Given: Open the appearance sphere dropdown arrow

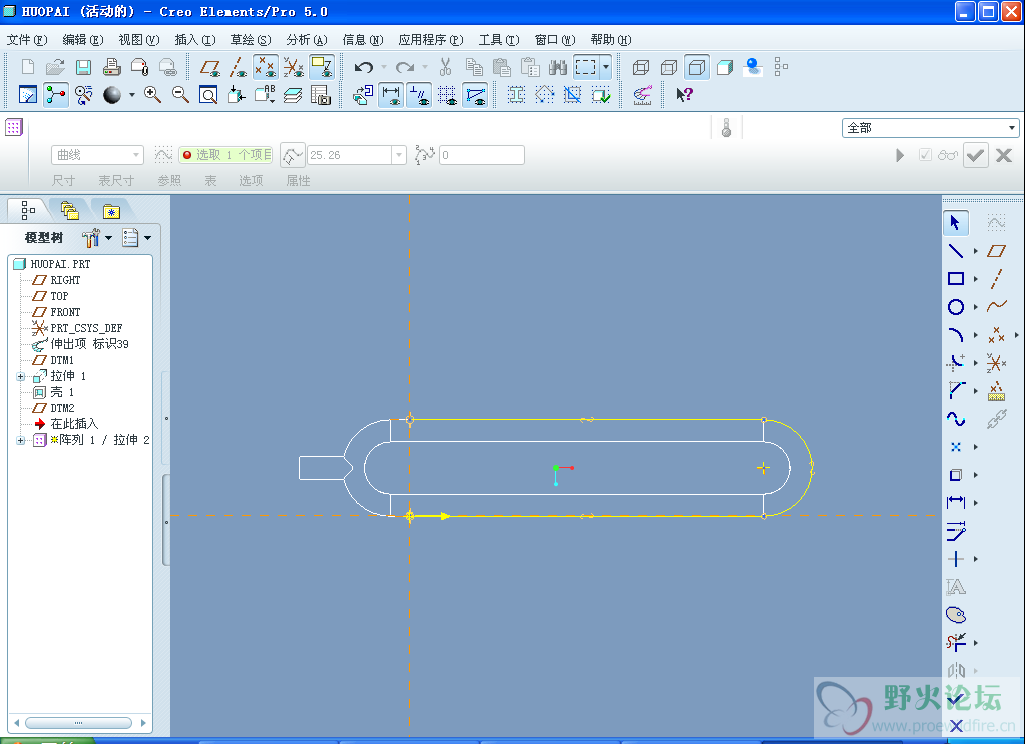Looking at the screenshot, I should pyautogui.click(x=131, y=95).
